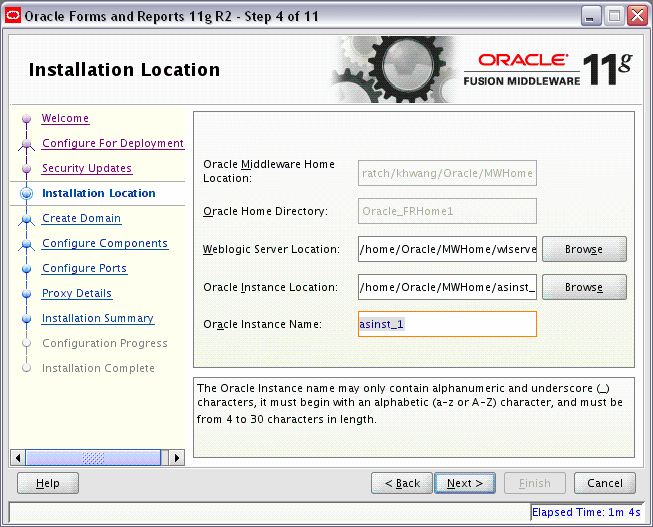Click the Configuration Progress step bullet icon

pos(27,343)
